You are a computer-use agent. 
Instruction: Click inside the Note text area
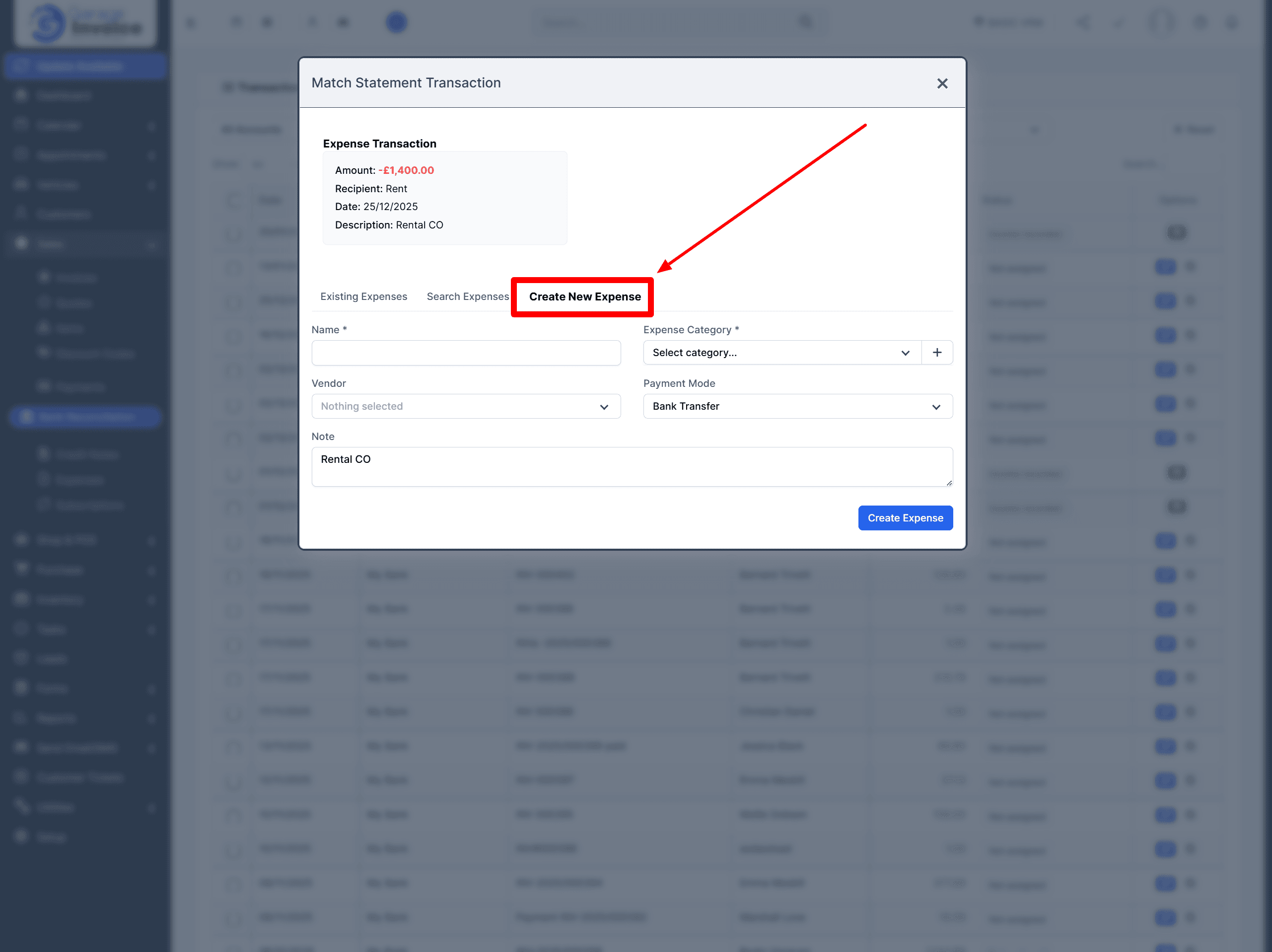click(x=631, y=466)
